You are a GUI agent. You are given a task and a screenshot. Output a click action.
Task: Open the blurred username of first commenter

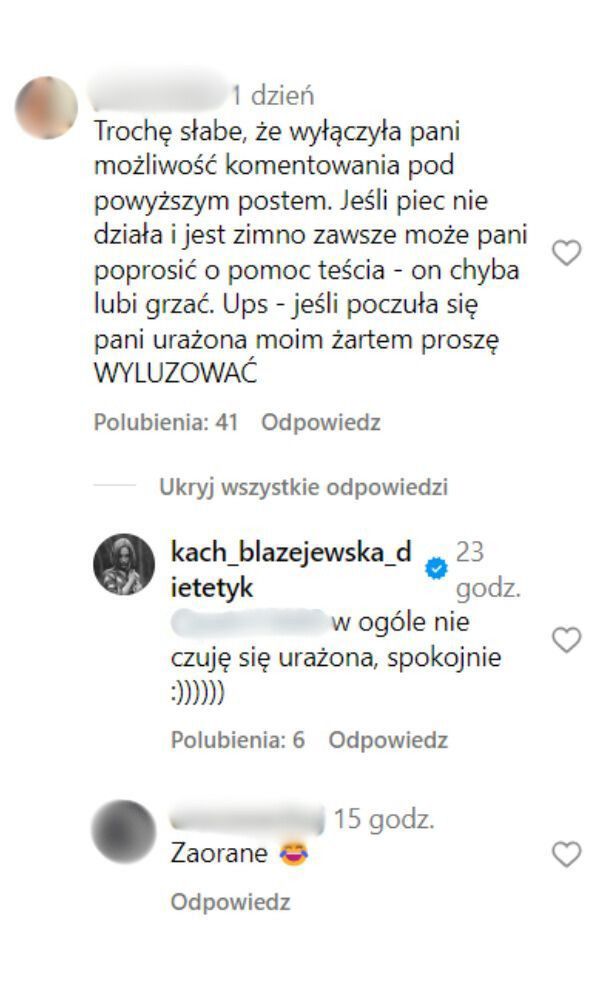point(159,95)
